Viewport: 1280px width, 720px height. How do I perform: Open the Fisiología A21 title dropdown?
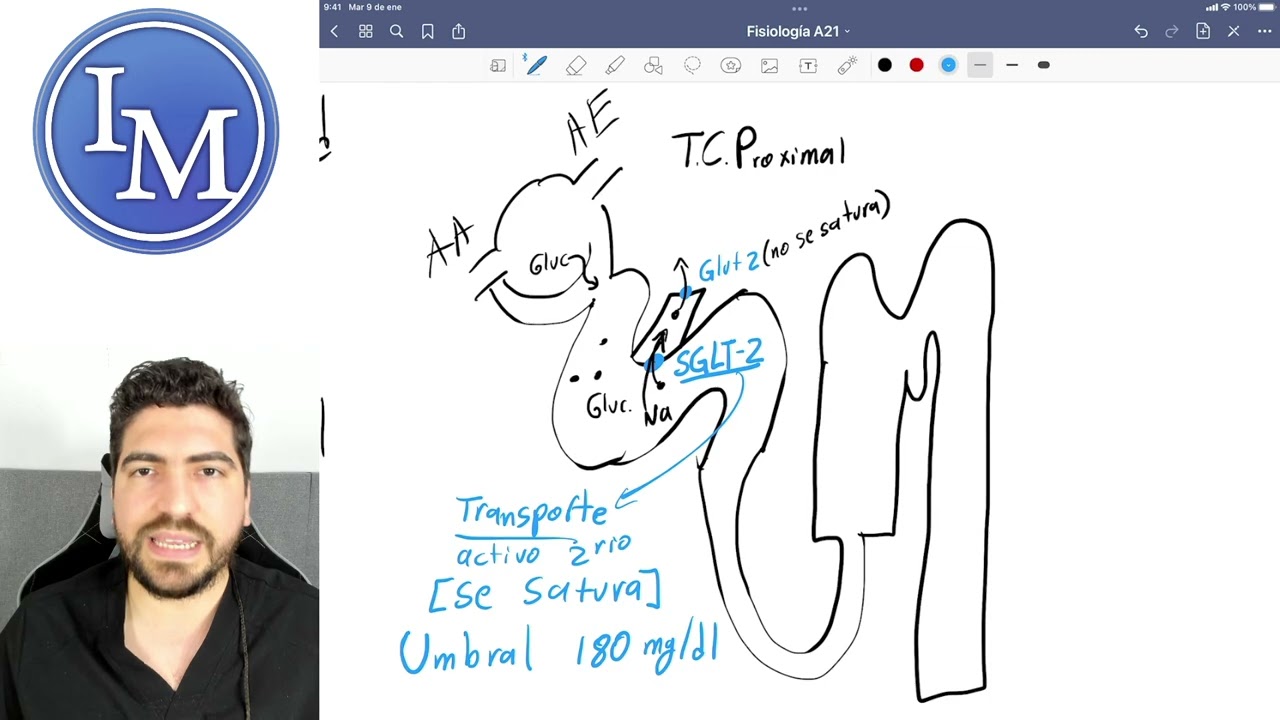point(798,32)
